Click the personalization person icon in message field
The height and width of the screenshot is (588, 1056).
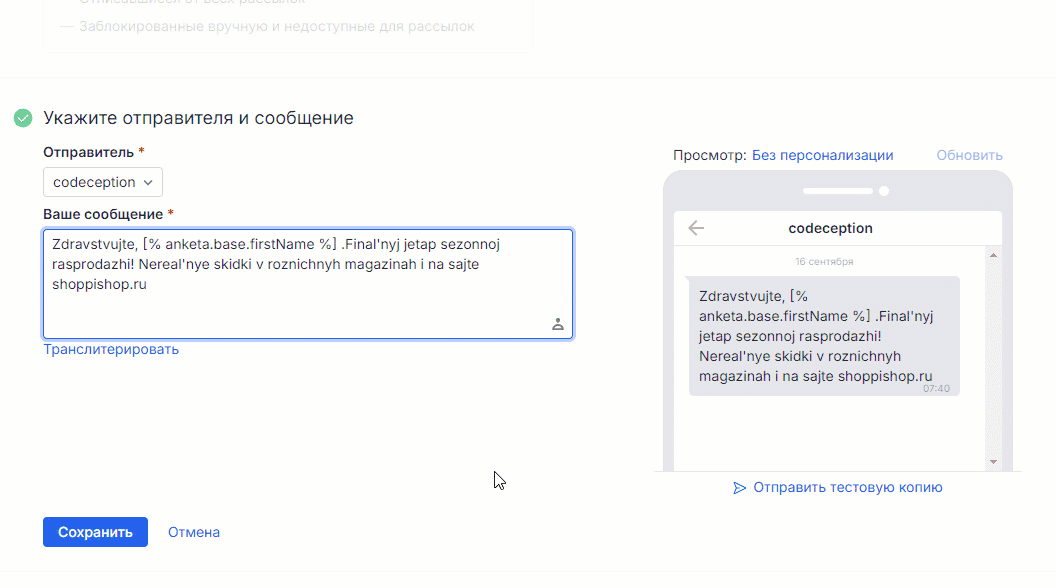pyautogui.click(x=558, y=324)
